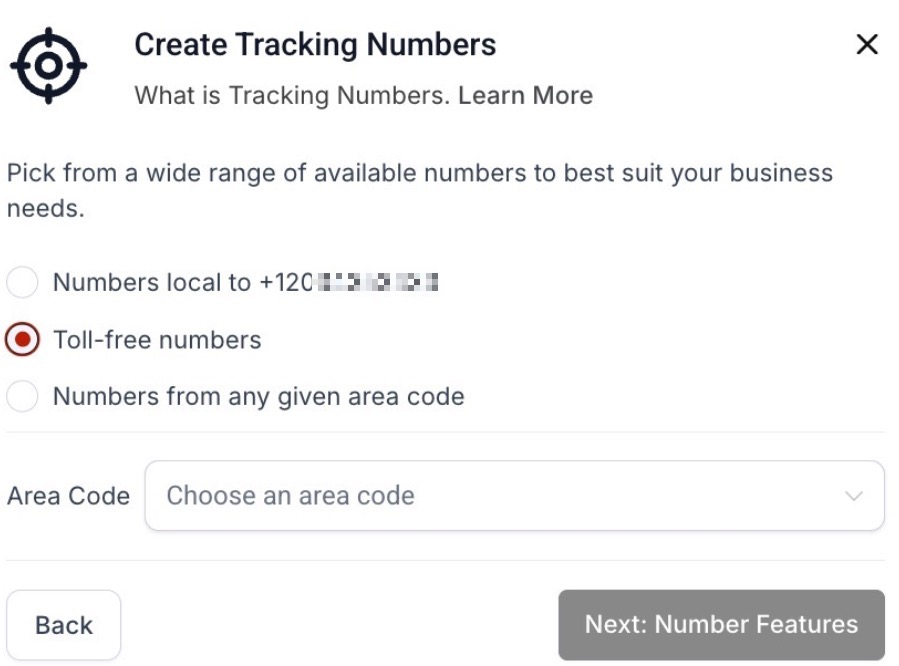Enable Numbers from any given area code

coord(22,397)
